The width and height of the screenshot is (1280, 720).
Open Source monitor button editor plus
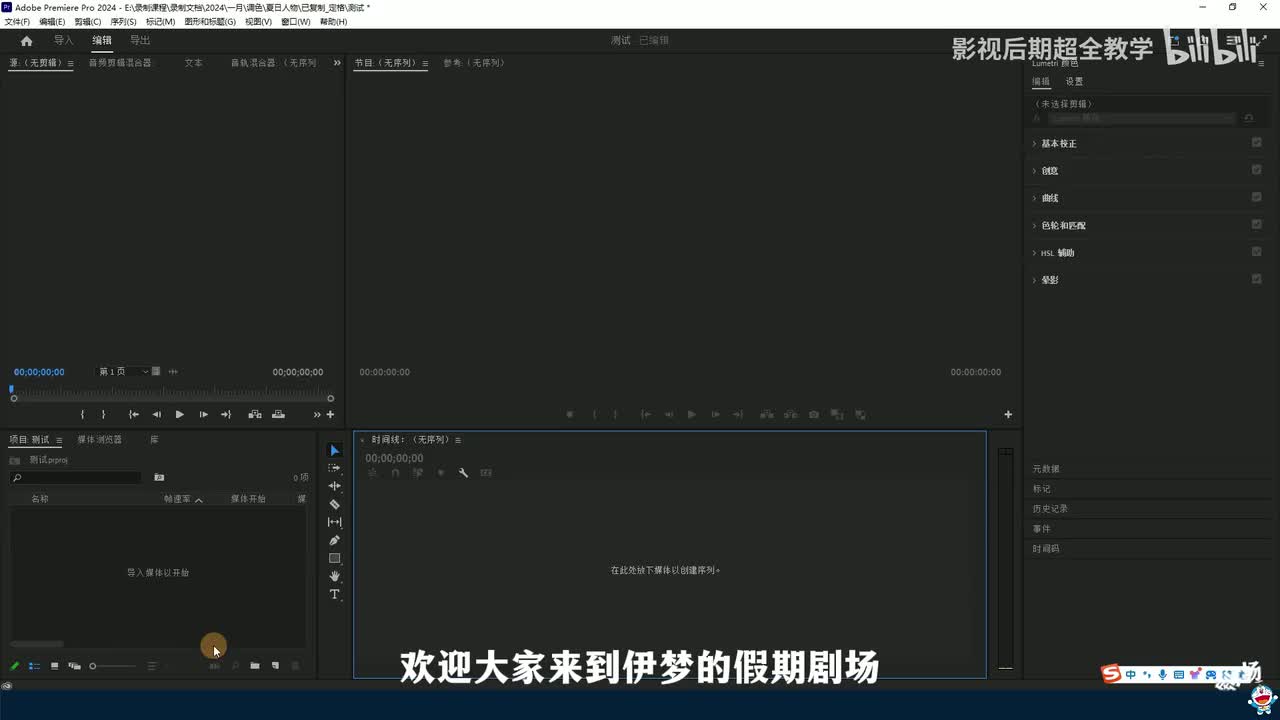330,414
